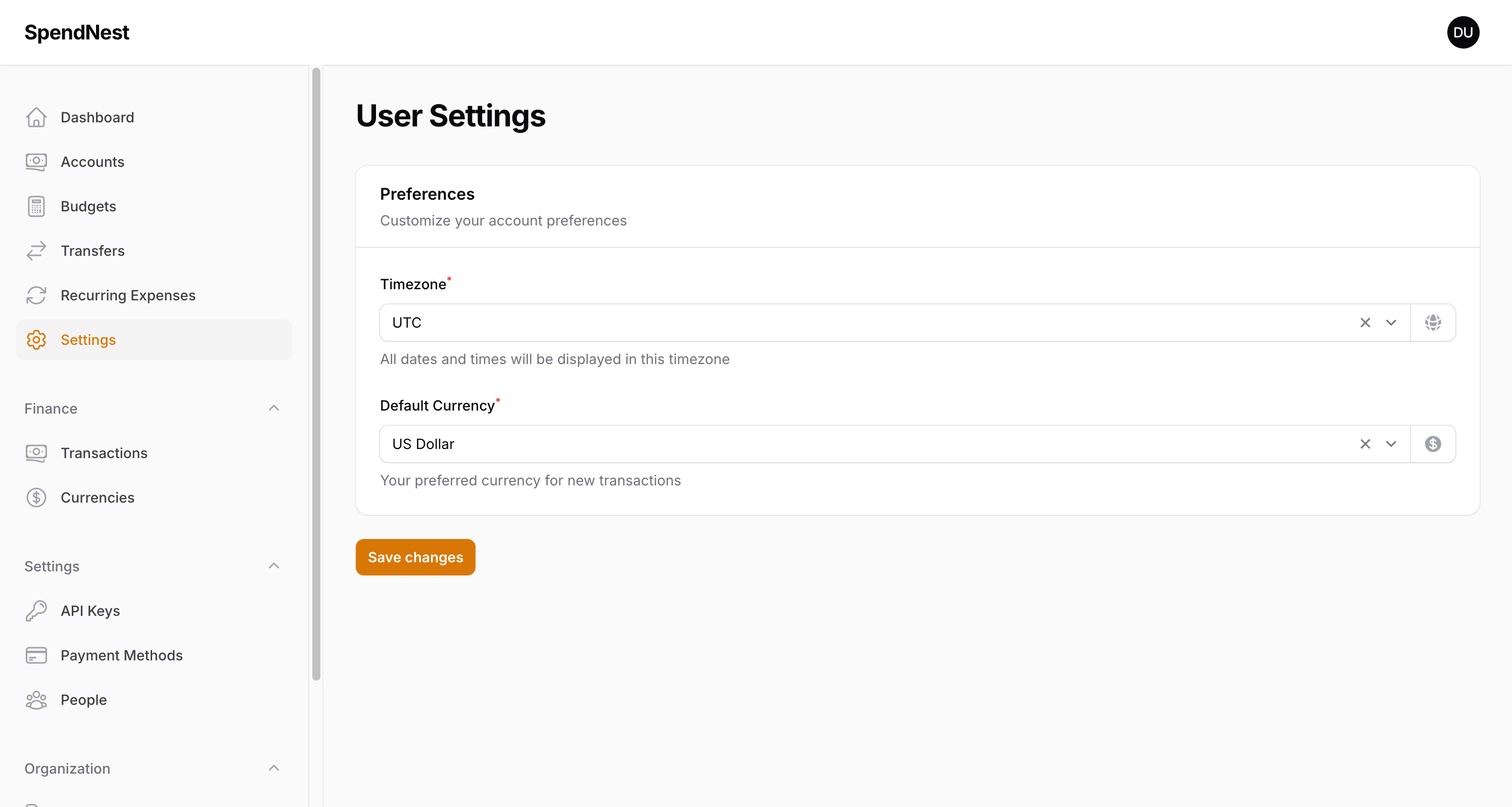Open the DU user avatar menu
This screenshot has width=1512, height=807.
[x=1462, y=32]
